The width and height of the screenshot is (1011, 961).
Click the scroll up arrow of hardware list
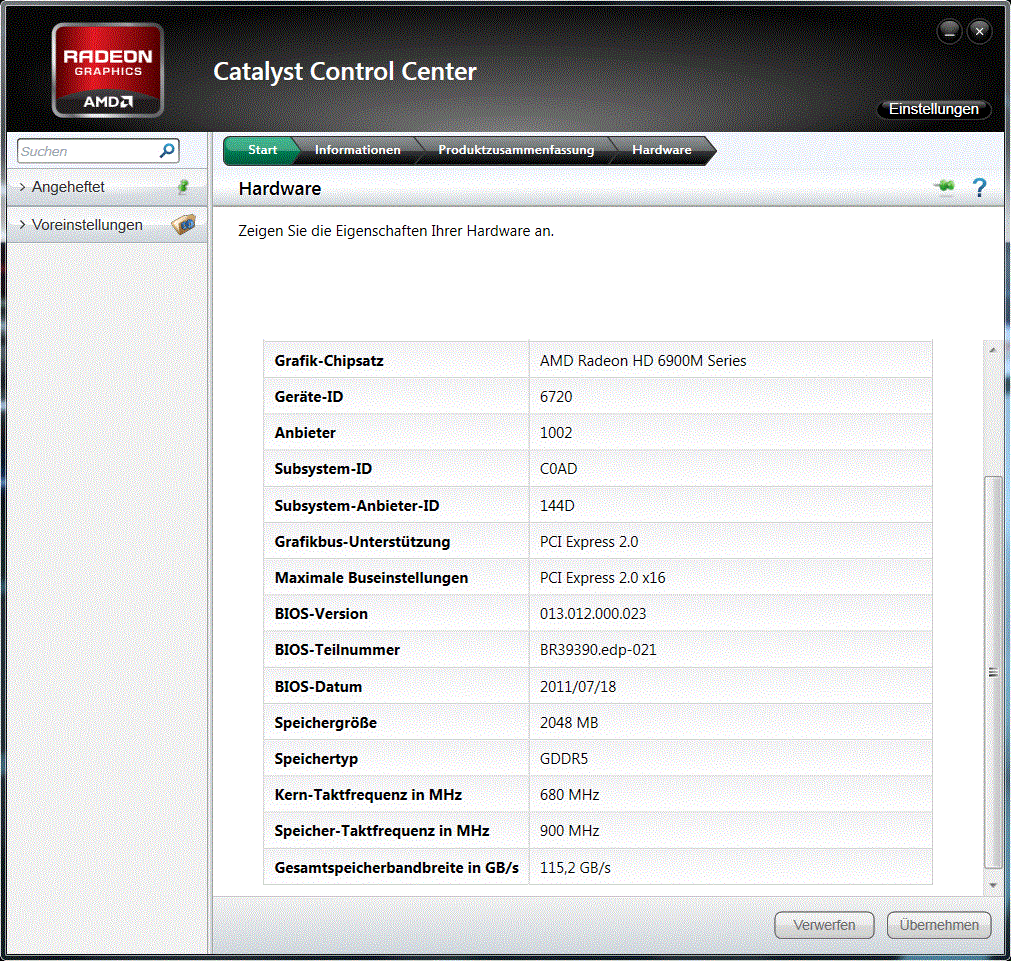click(x=992, y=350)
